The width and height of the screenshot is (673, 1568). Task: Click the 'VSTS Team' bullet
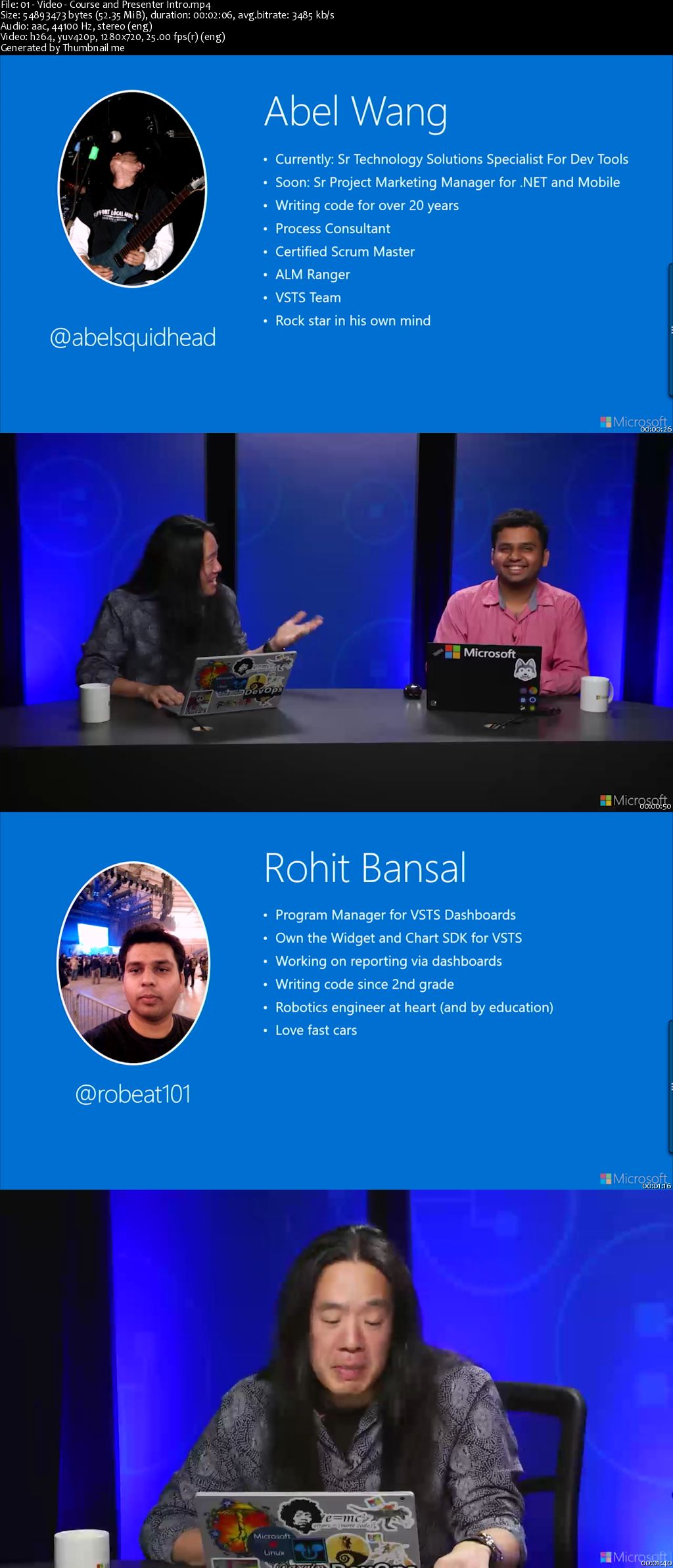(x=308, y=298)
